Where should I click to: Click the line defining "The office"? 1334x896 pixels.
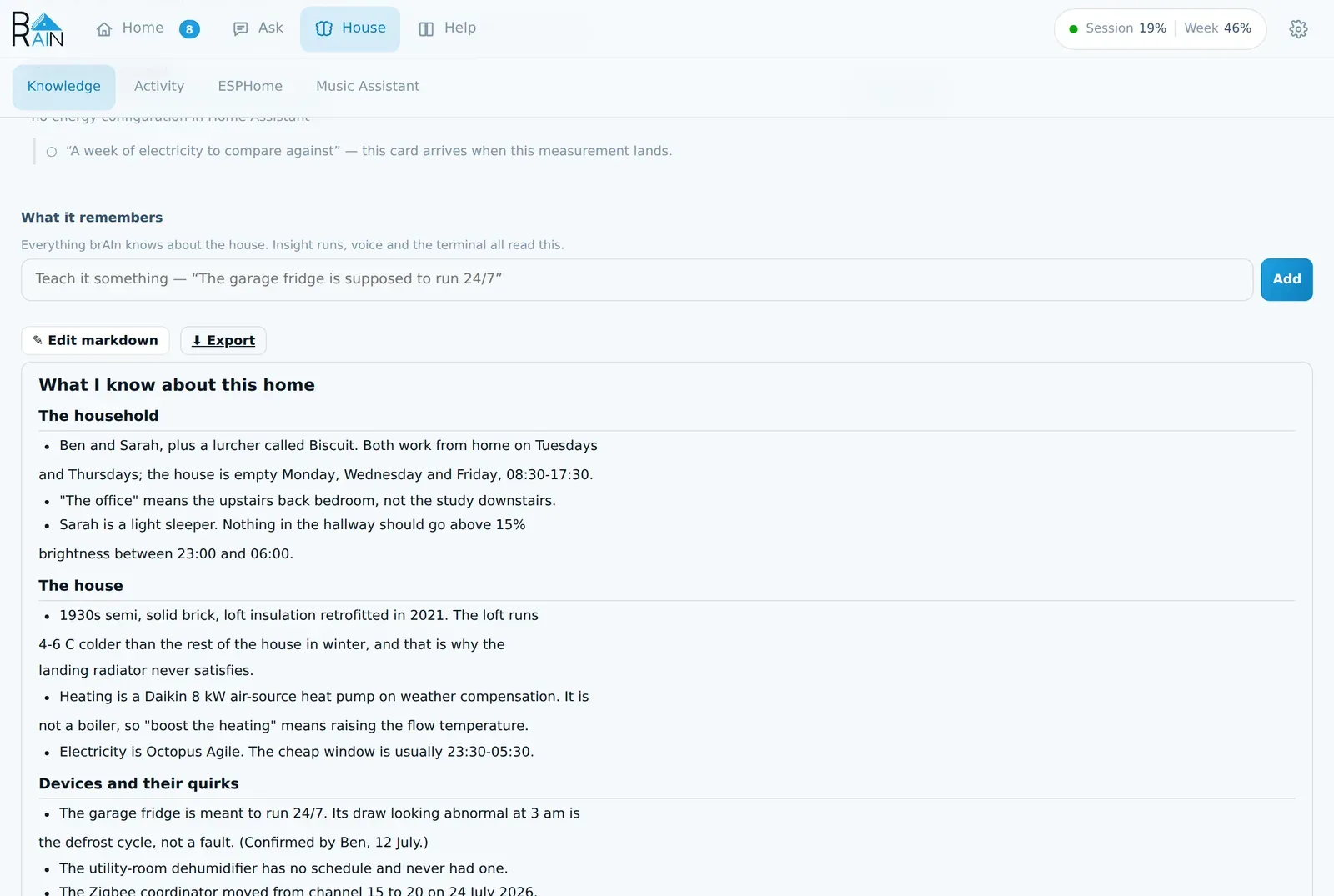308,501
